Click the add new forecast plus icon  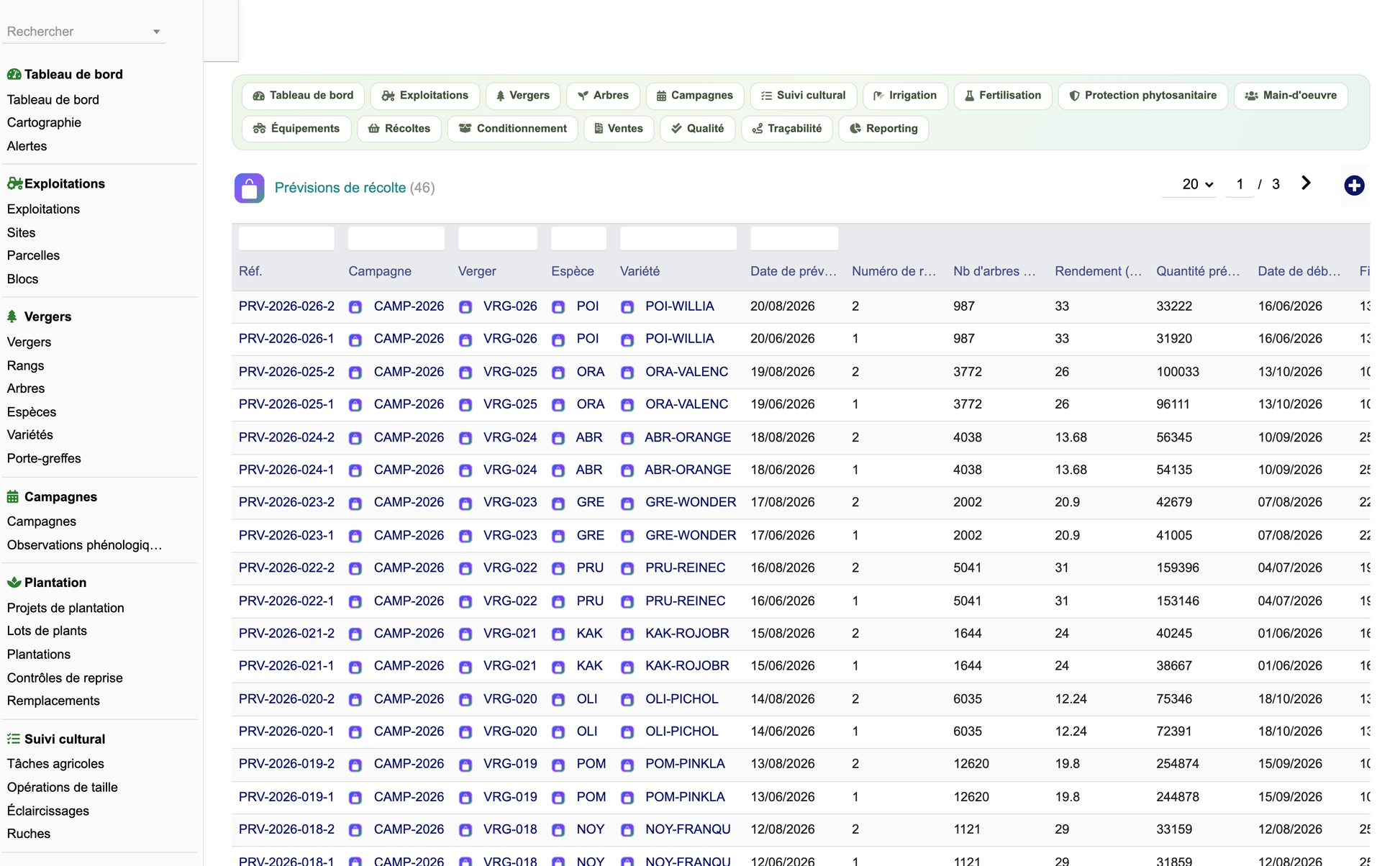point(1354,186)
